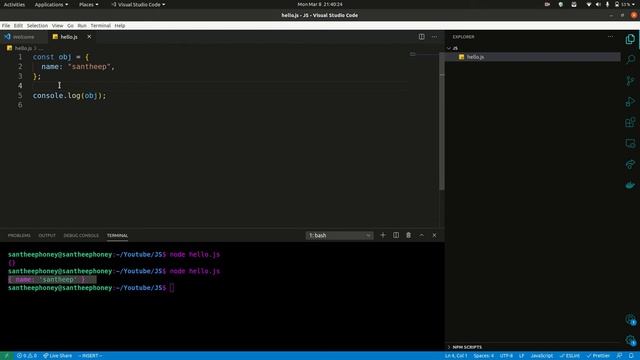640x360 pixels.
Task: Switch to the PROBLEMS panel tab
Action: (19, 236)
